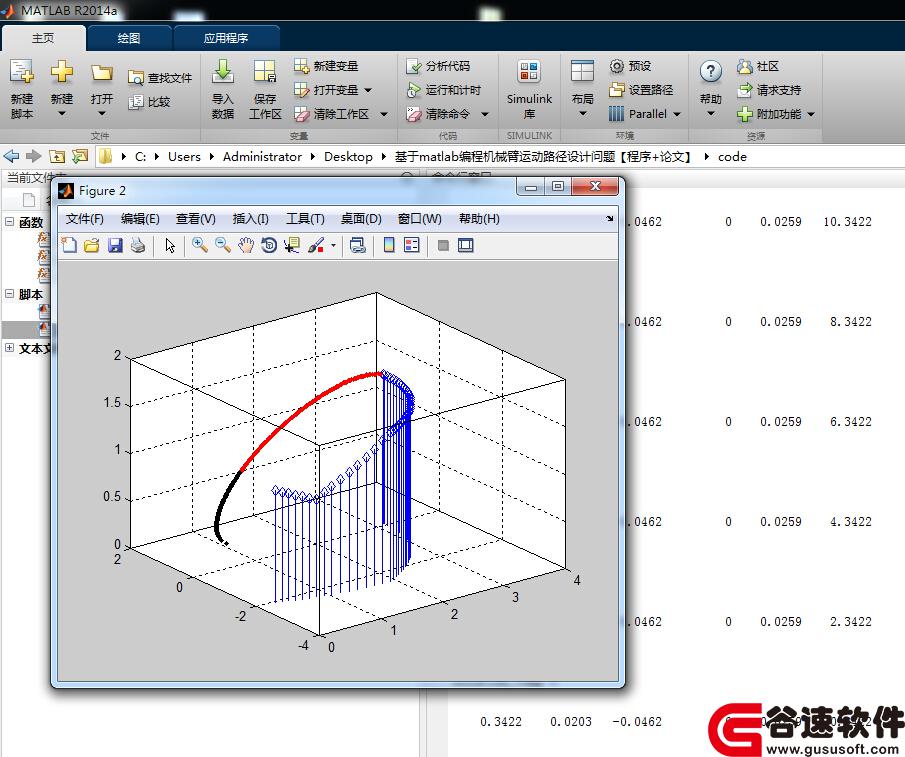905x757 pixels.
Task: Expand Clear Workspace (清除工作区) dropdown
Action: pyautogui.click(x=384, y=115)
